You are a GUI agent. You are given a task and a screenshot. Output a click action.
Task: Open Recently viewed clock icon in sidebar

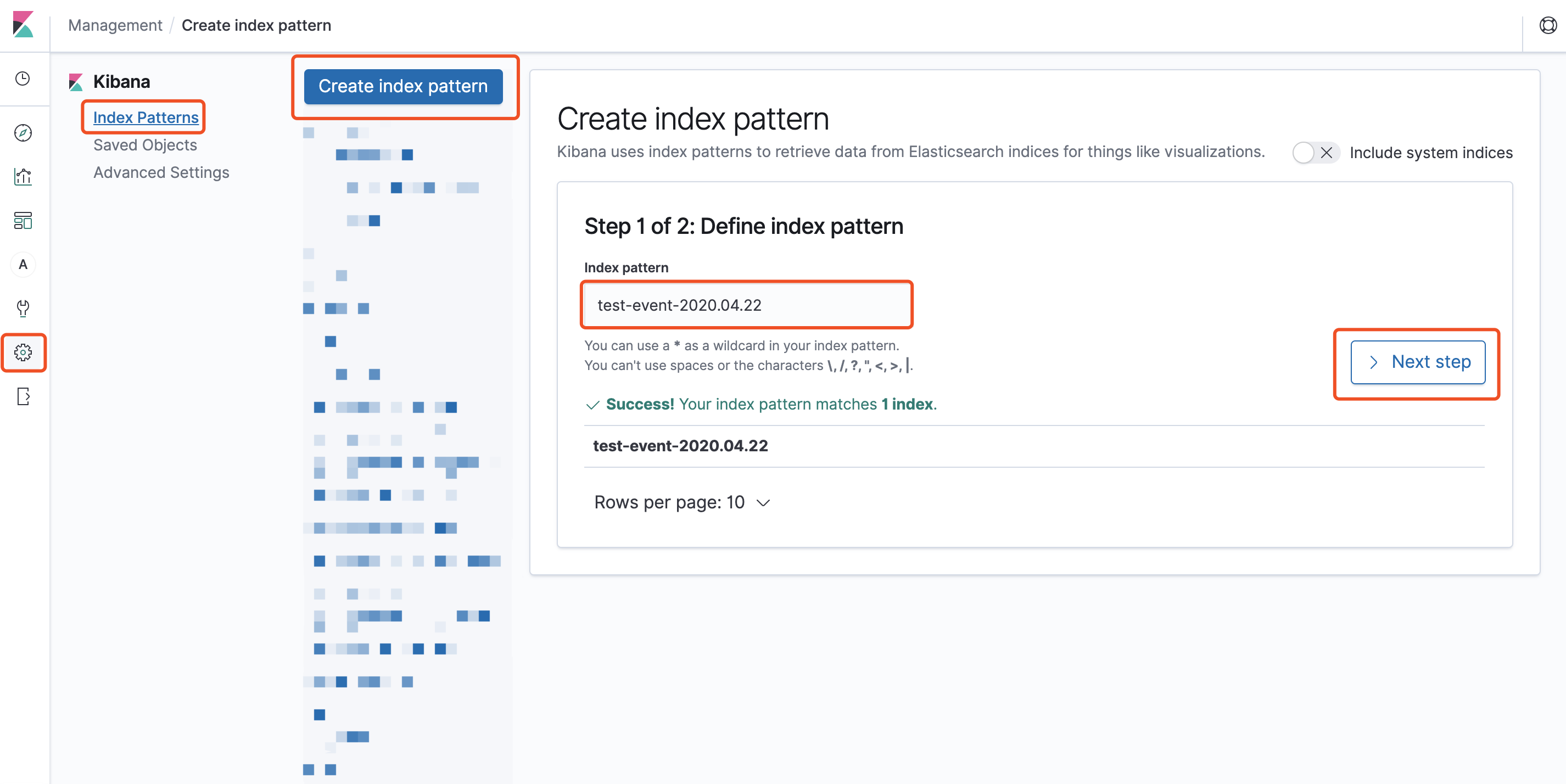click(23, 79)
